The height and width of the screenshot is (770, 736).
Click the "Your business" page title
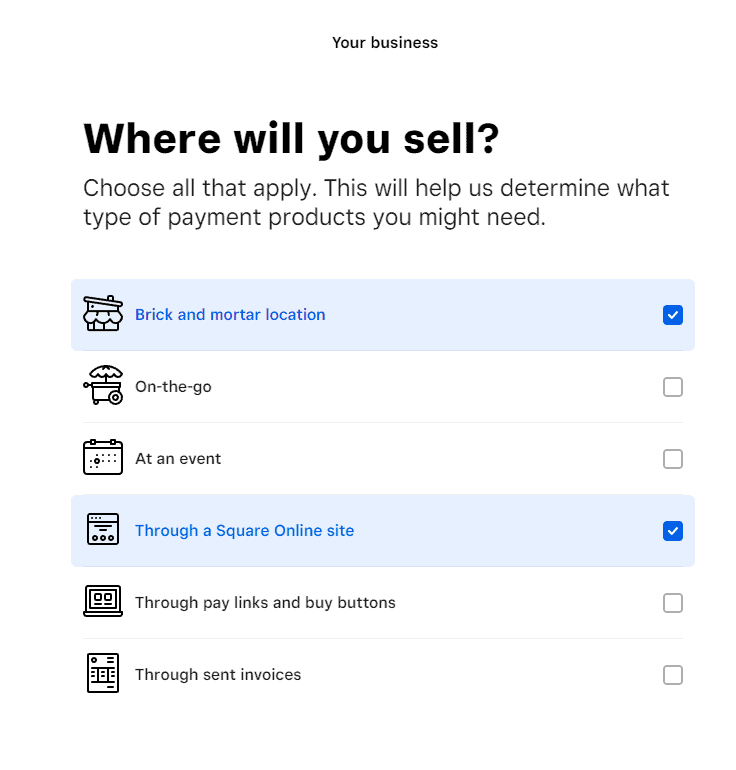pos(385,43)
